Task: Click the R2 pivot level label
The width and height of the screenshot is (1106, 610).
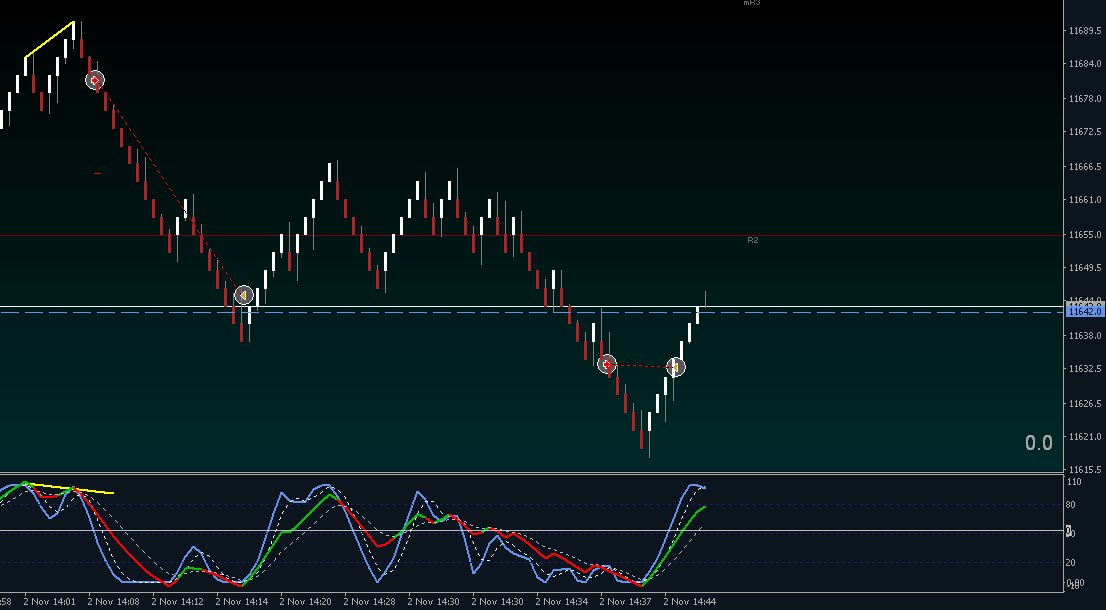Action: (753, 240)
